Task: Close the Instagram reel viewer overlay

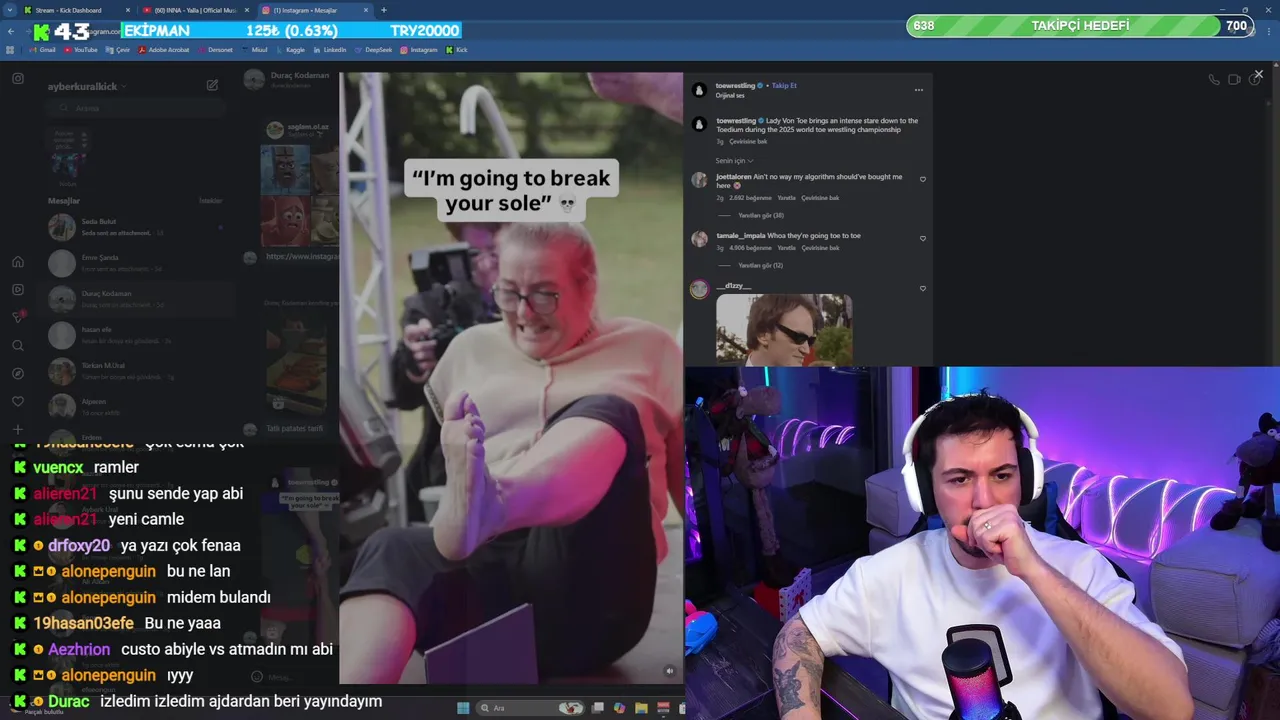Action: [x=1258, y=74]
